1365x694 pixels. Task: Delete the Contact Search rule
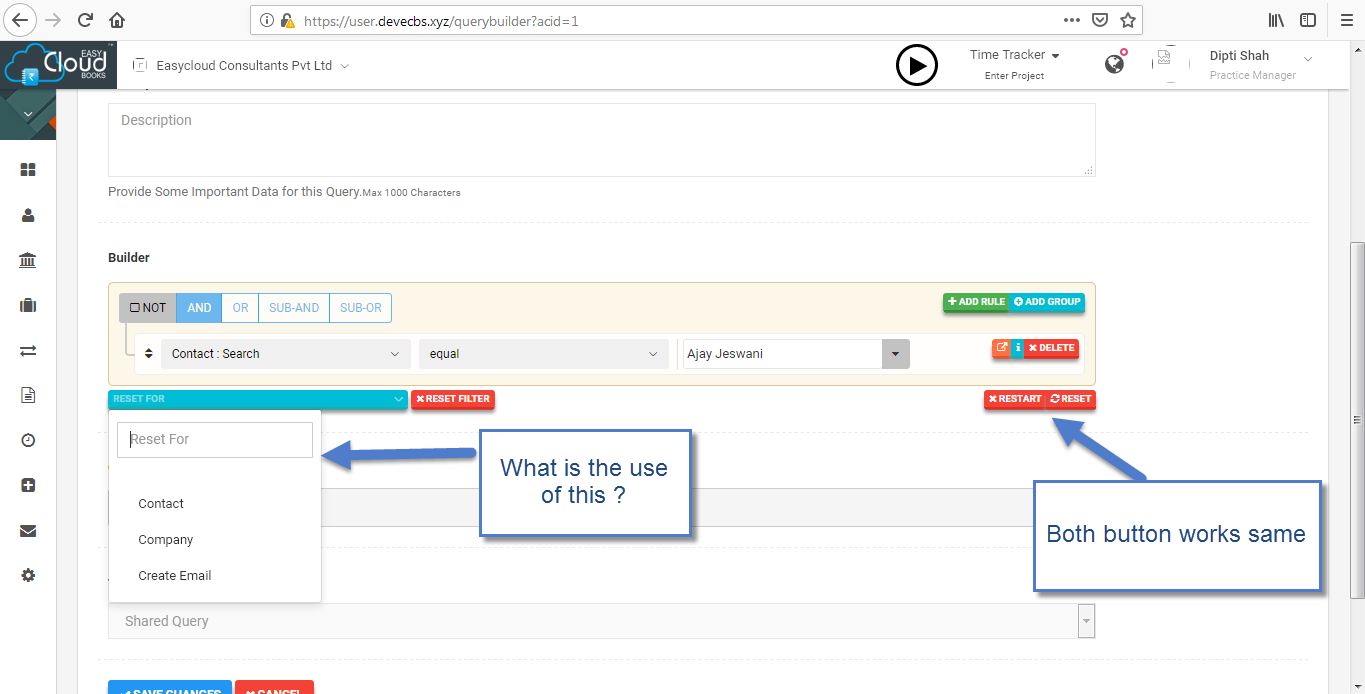pos(1051,348)
